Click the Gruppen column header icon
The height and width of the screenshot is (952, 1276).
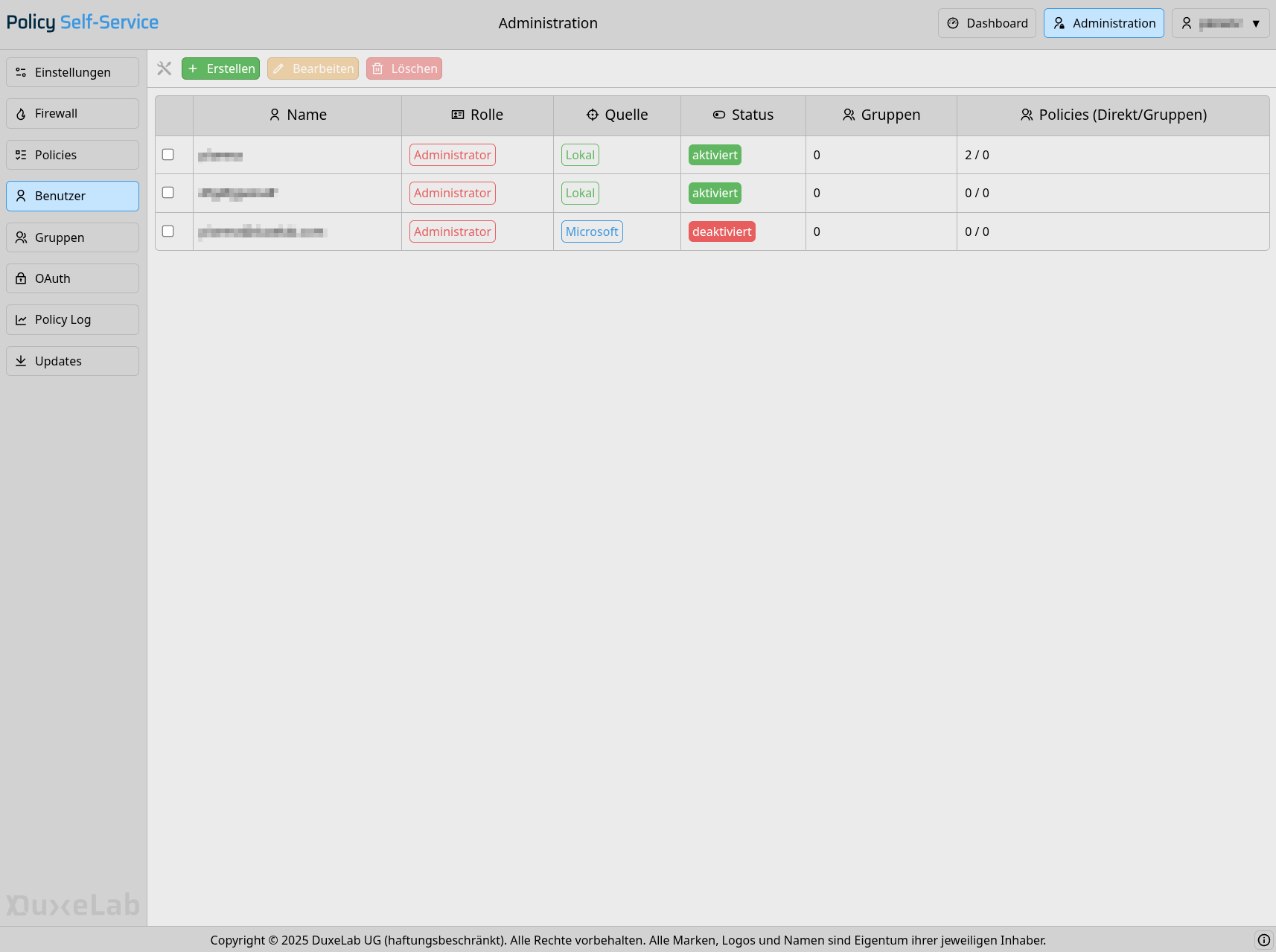(849, 115)
